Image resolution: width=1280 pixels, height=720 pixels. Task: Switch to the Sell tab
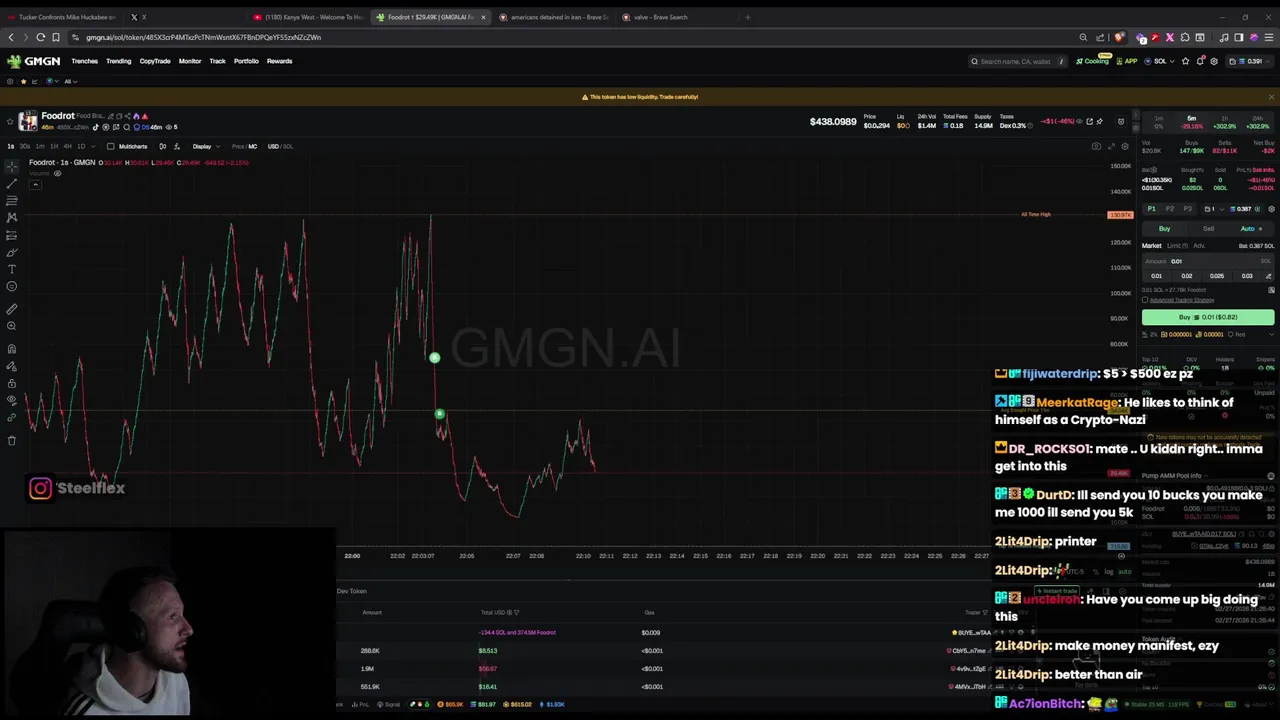tap(1208, 229)
